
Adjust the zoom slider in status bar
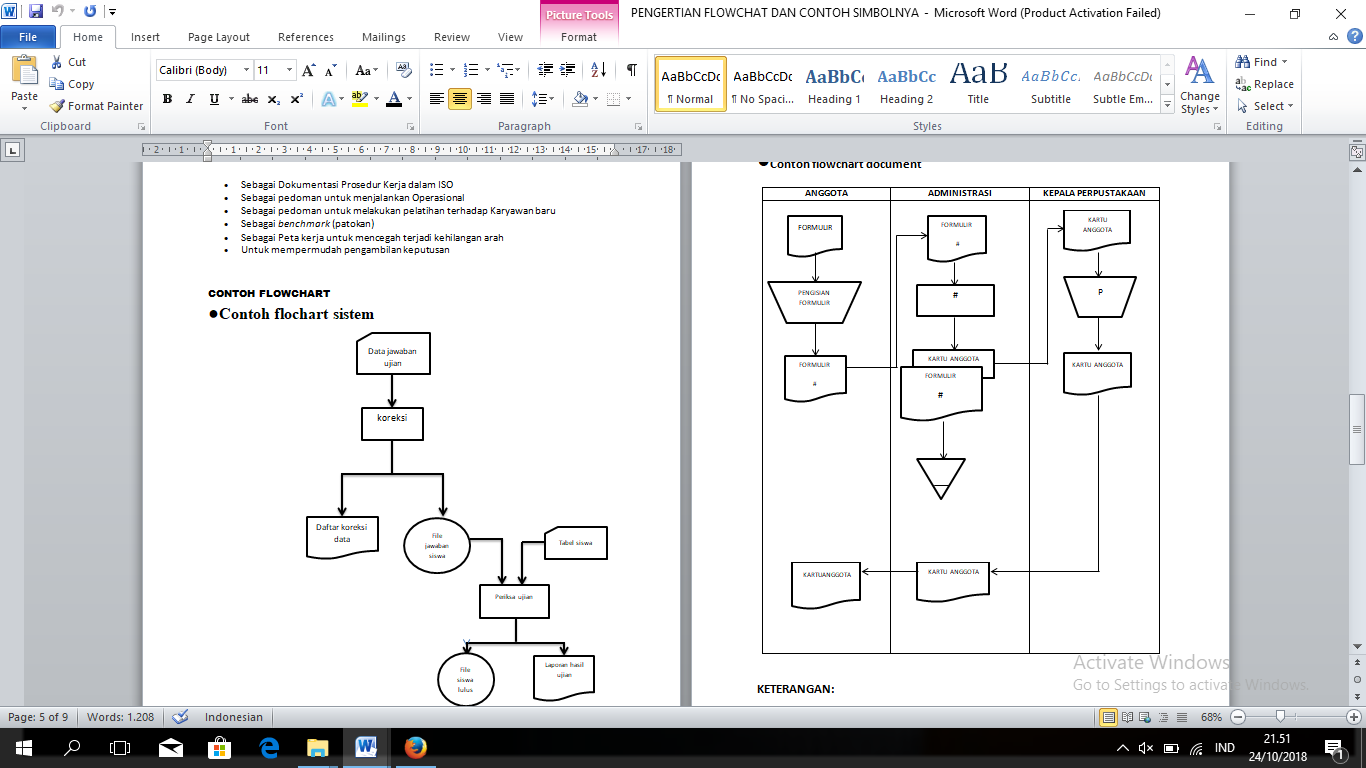click(1283, 717)
